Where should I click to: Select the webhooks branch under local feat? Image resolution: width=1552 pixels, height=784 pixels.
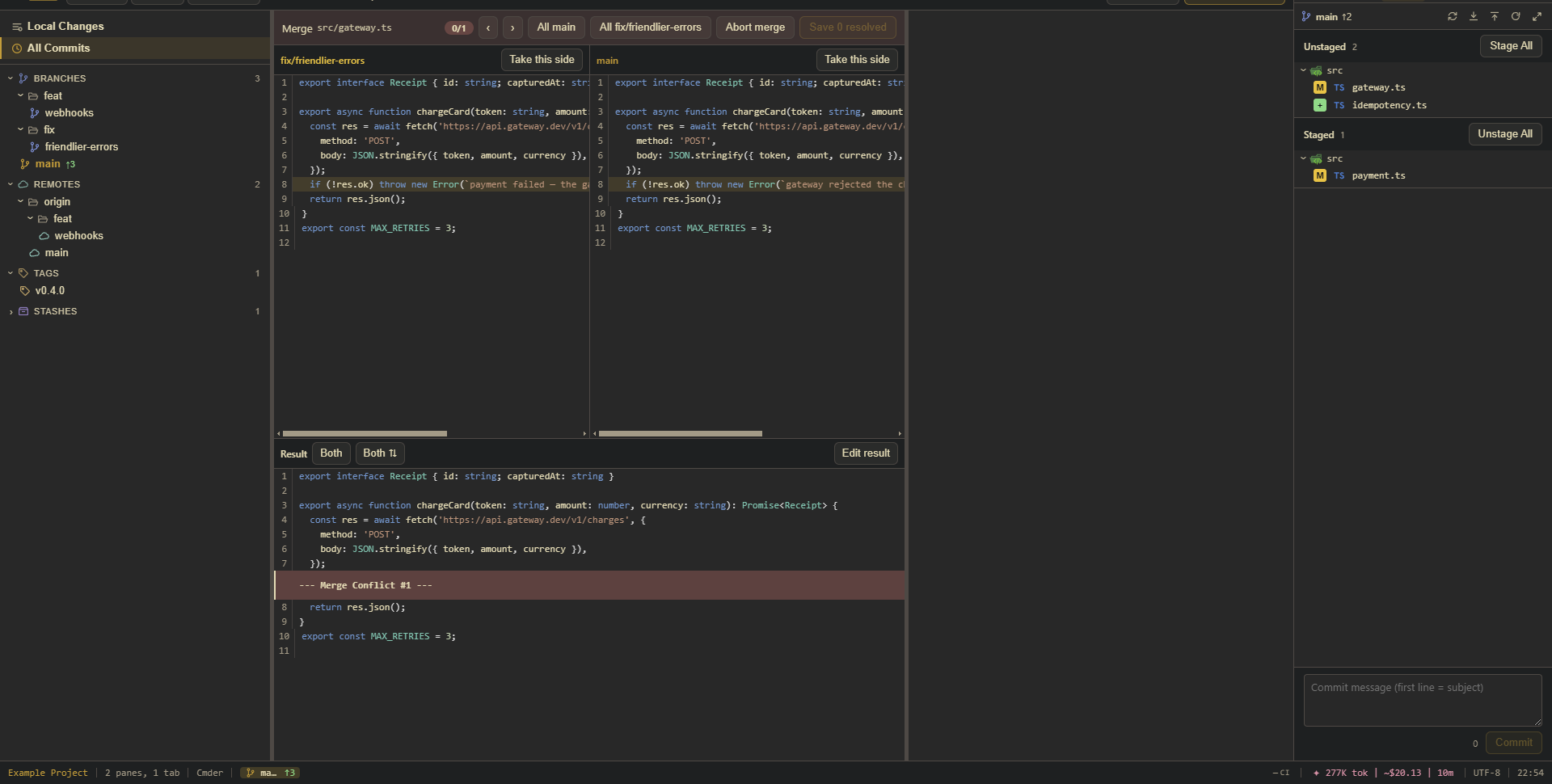(69, 113)
